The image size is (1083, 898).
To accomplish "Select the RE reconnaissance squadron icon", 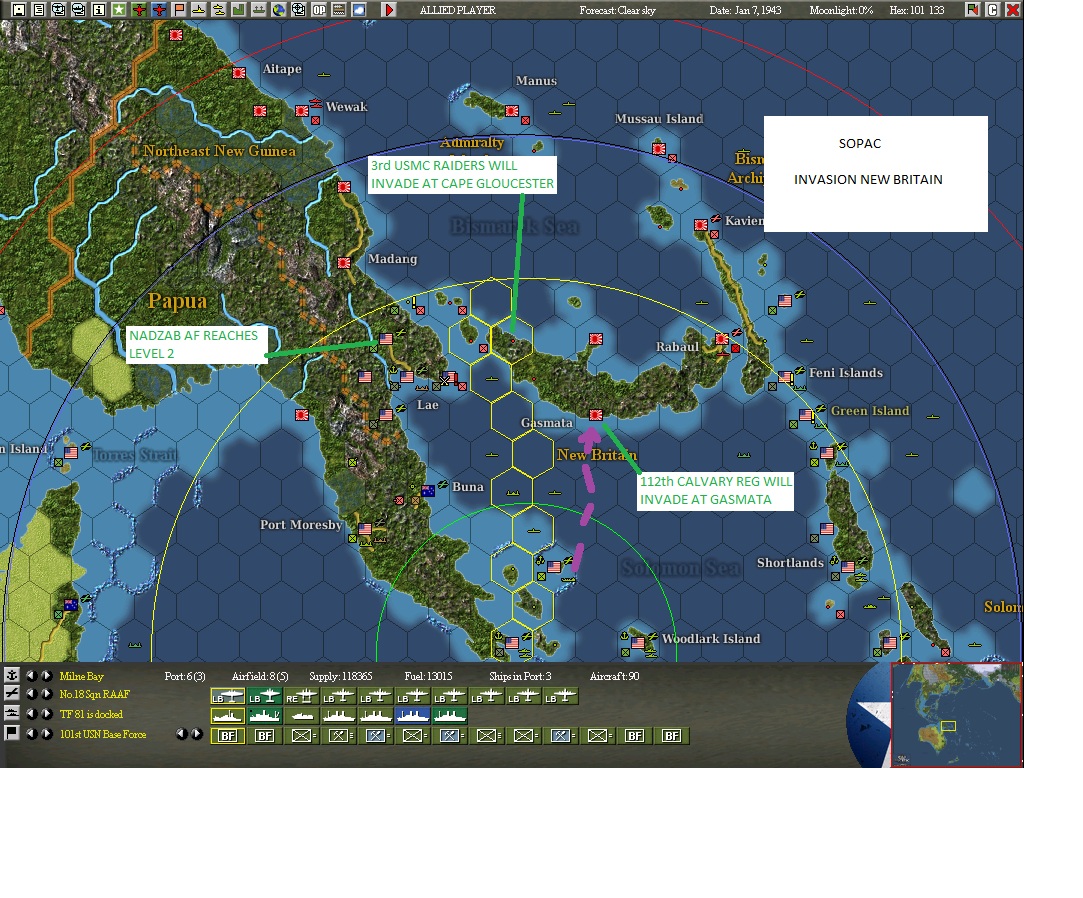I will pyautogui.click(x=302, y=696).
